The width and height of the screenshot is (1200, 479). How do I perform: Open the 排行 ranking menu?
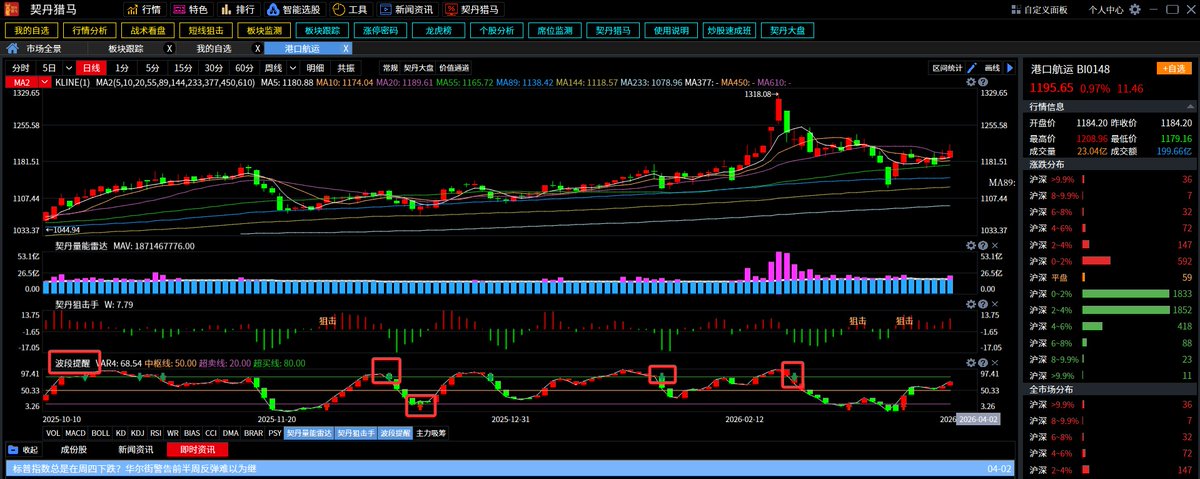coord(237,9)
